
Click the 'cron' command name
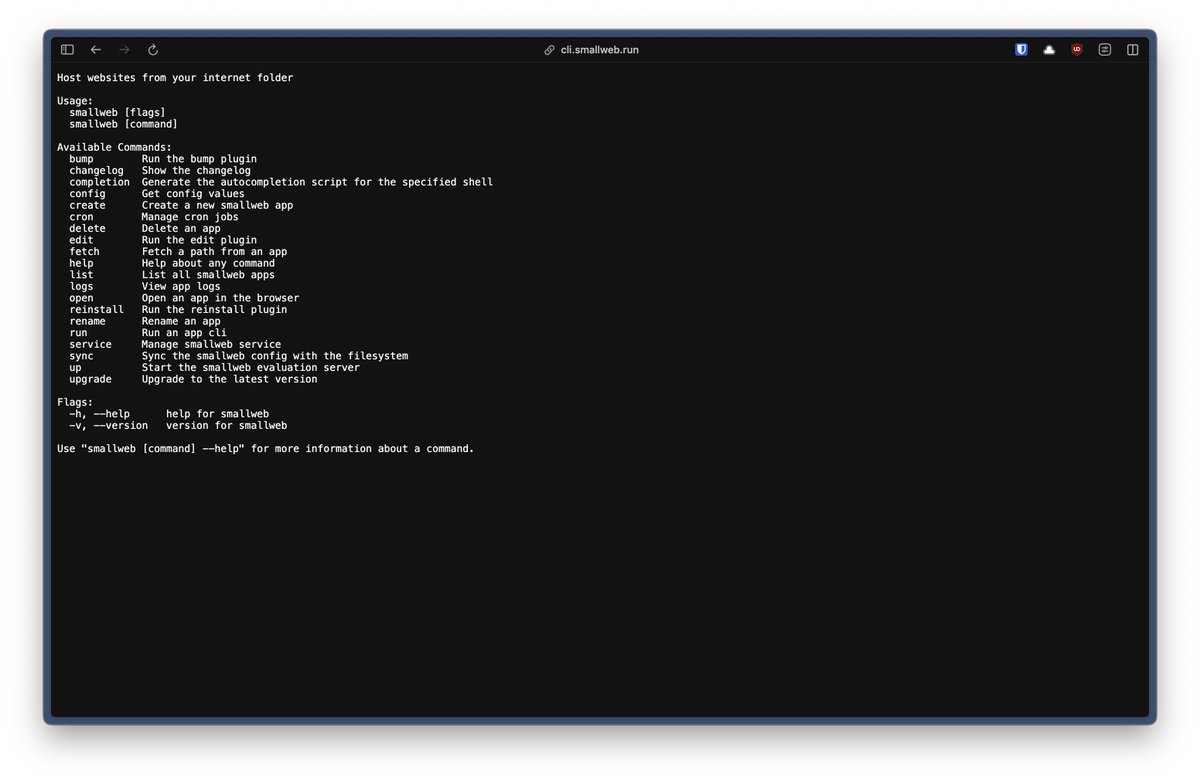pos(81,217)
